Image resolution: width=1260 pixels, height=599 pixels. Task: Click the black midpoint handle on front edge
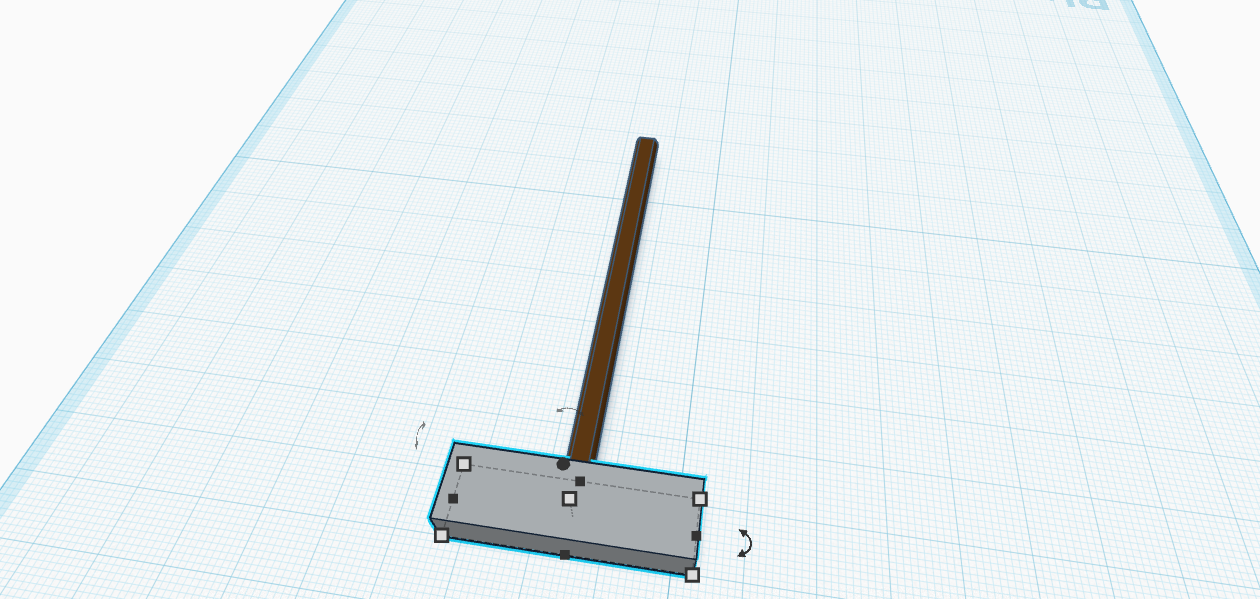[x=565, y=555]
